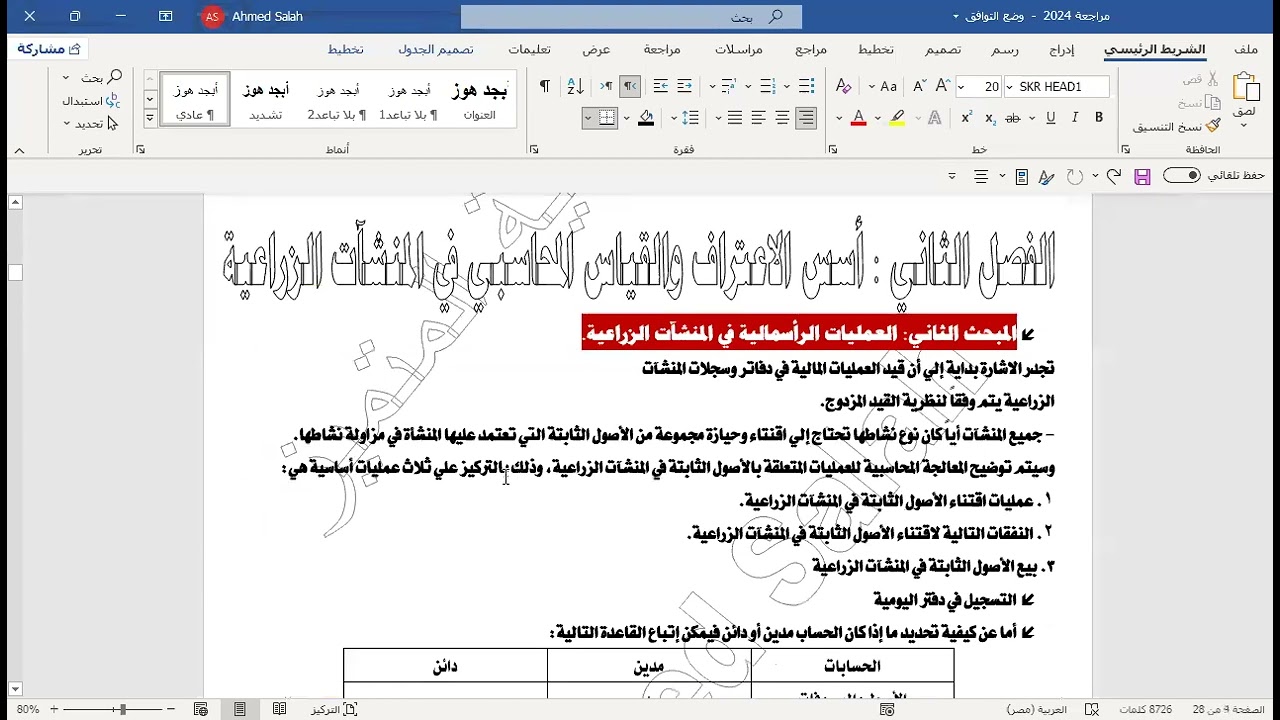This screenshot has width=1280, height=720.
Task: Click the استبدال (Replace) button
Action: [91, 101]
